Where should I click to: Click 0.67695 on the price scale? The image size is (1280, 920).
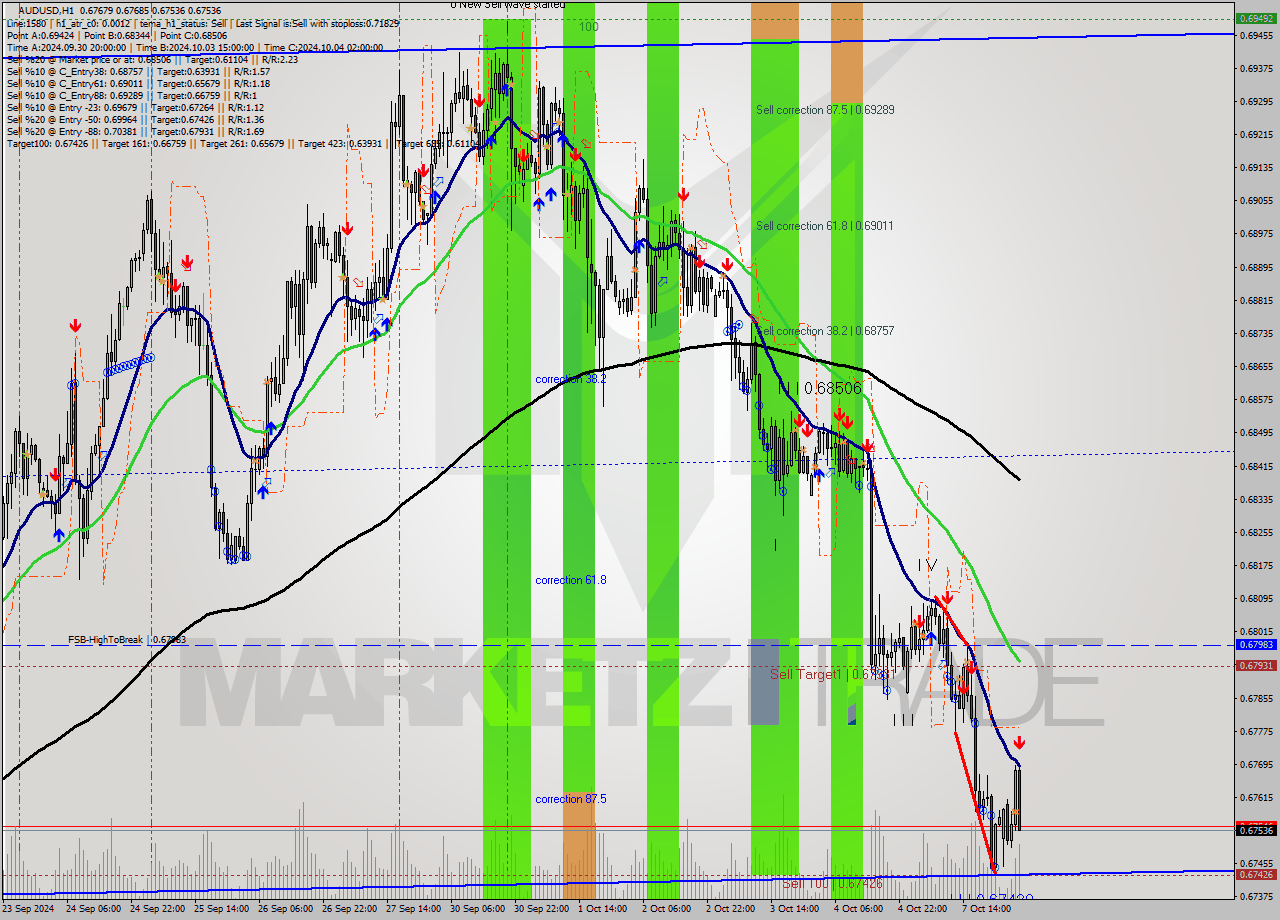1256,764
